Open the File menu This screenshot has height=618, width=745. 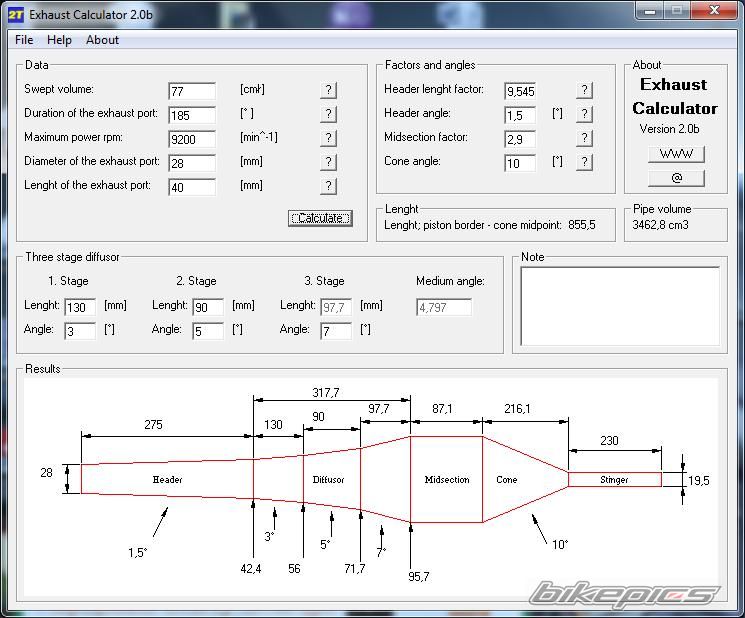(x=24, y=40)
